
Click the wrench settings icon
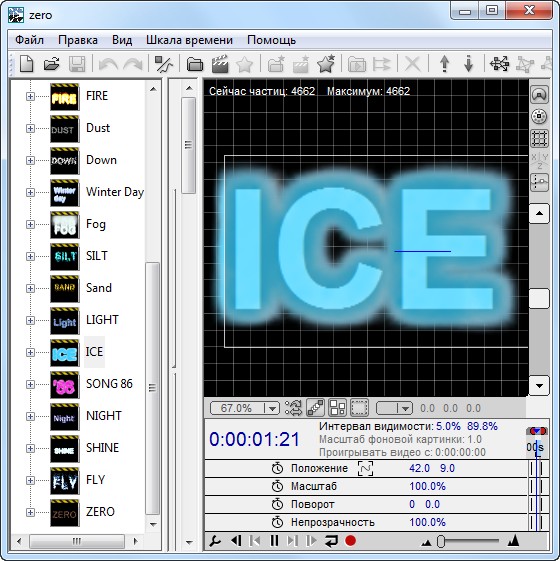(x=215, y=541)
